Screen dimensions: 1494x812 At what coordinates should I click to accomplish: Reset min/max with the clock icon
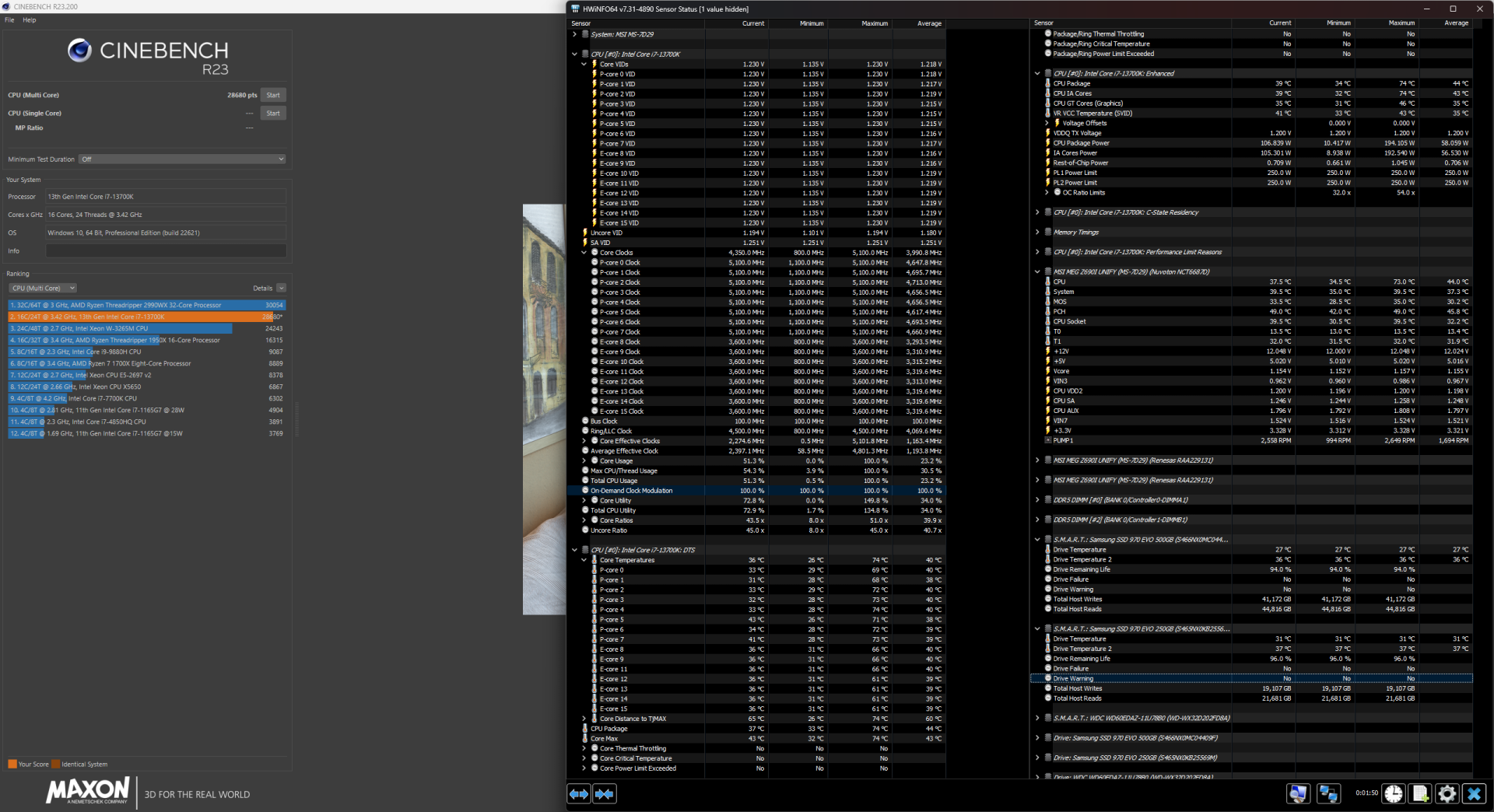click(x=1394, y=793)
